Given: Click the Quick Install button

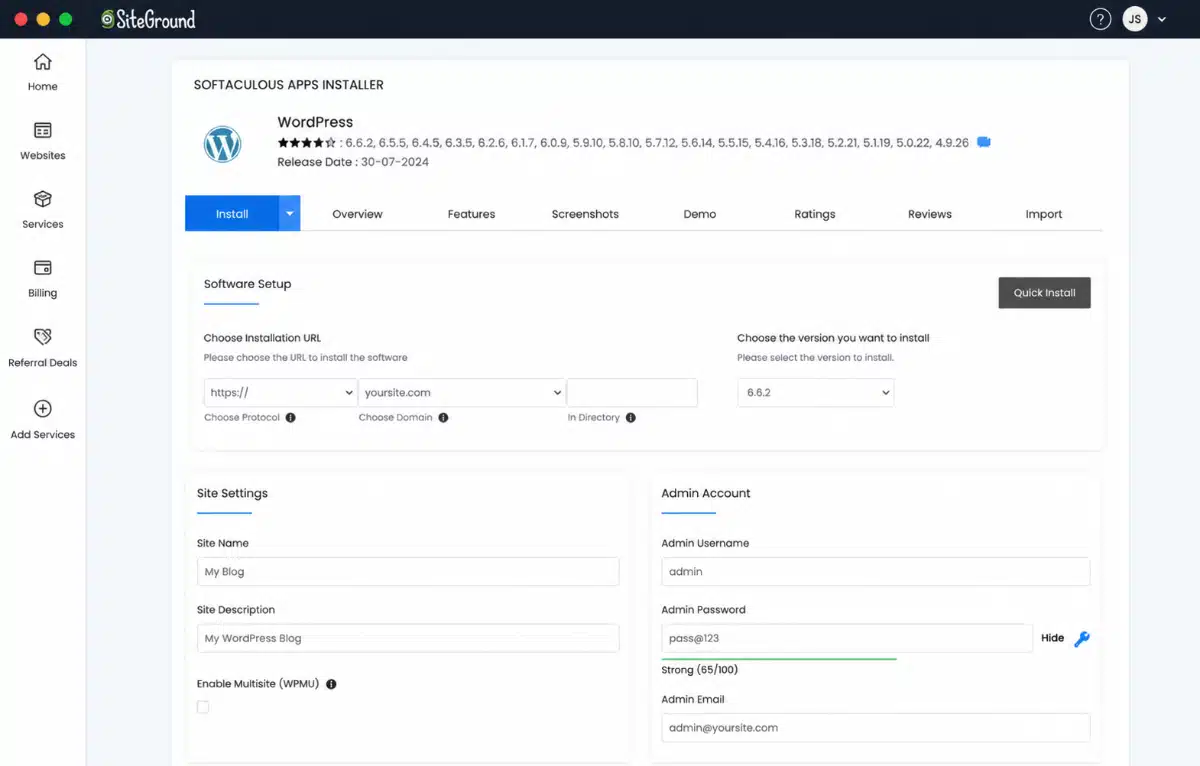Looking at the screenshot, I should point(1044,293).
